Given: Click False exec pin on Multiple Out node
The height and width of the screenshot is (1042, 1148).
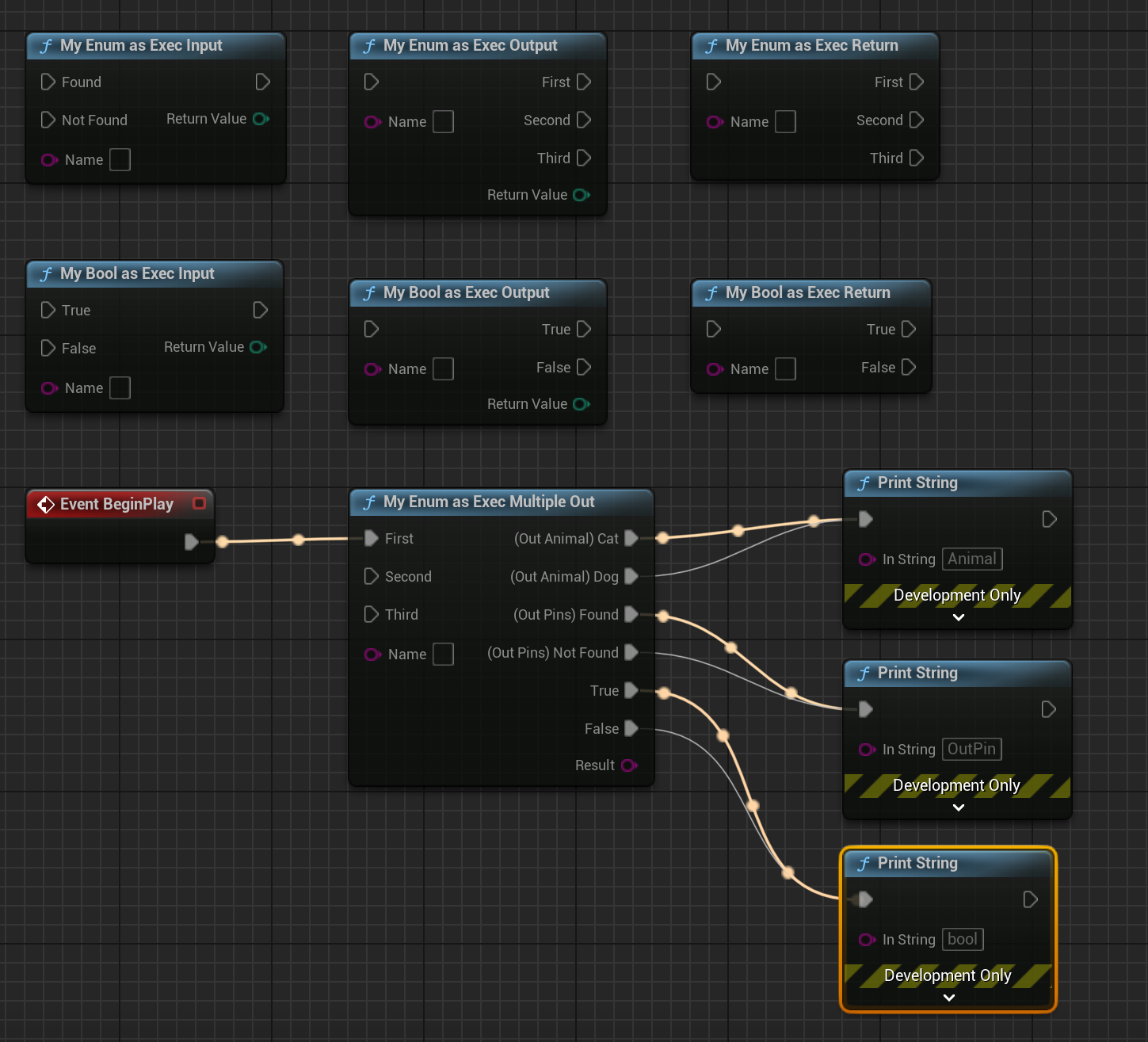Looking at the screenshot, I should point(631,728).
